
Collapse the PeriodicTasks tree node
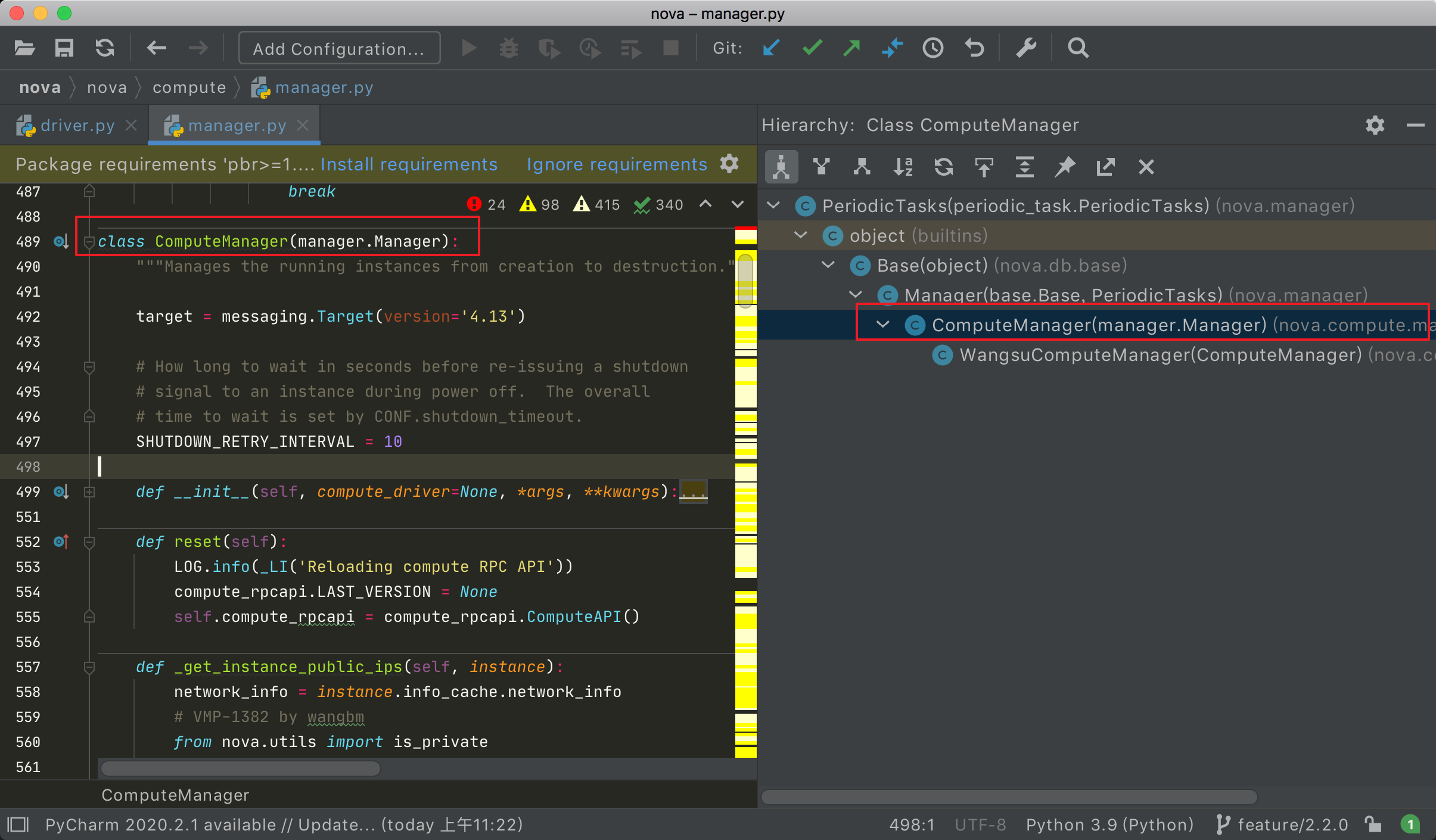pos(773,206)
